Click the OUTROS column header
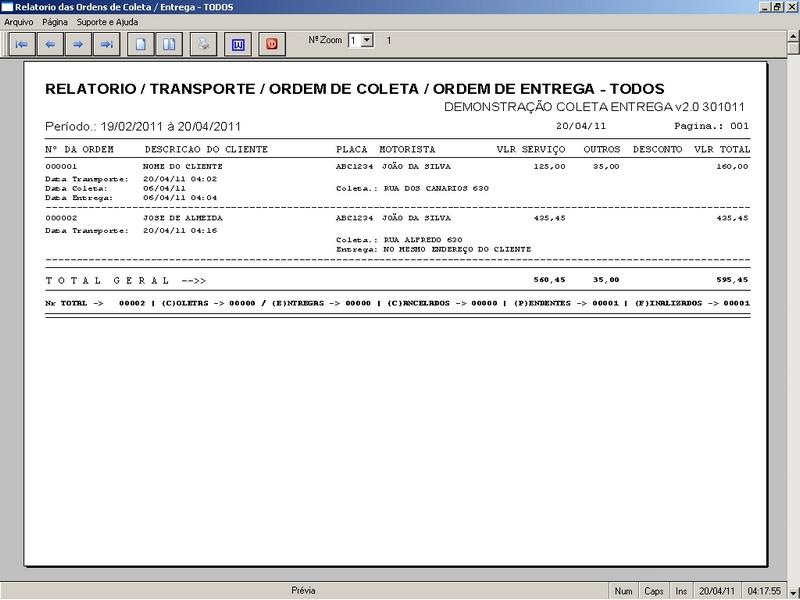800x600 pixels. click(x=602, y=149)
